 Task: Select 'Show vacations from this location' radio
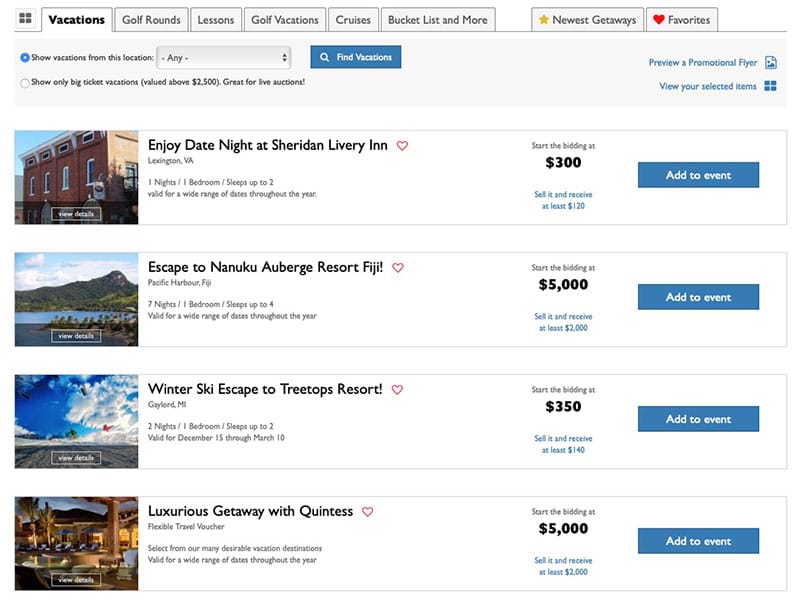coord(25,58)
